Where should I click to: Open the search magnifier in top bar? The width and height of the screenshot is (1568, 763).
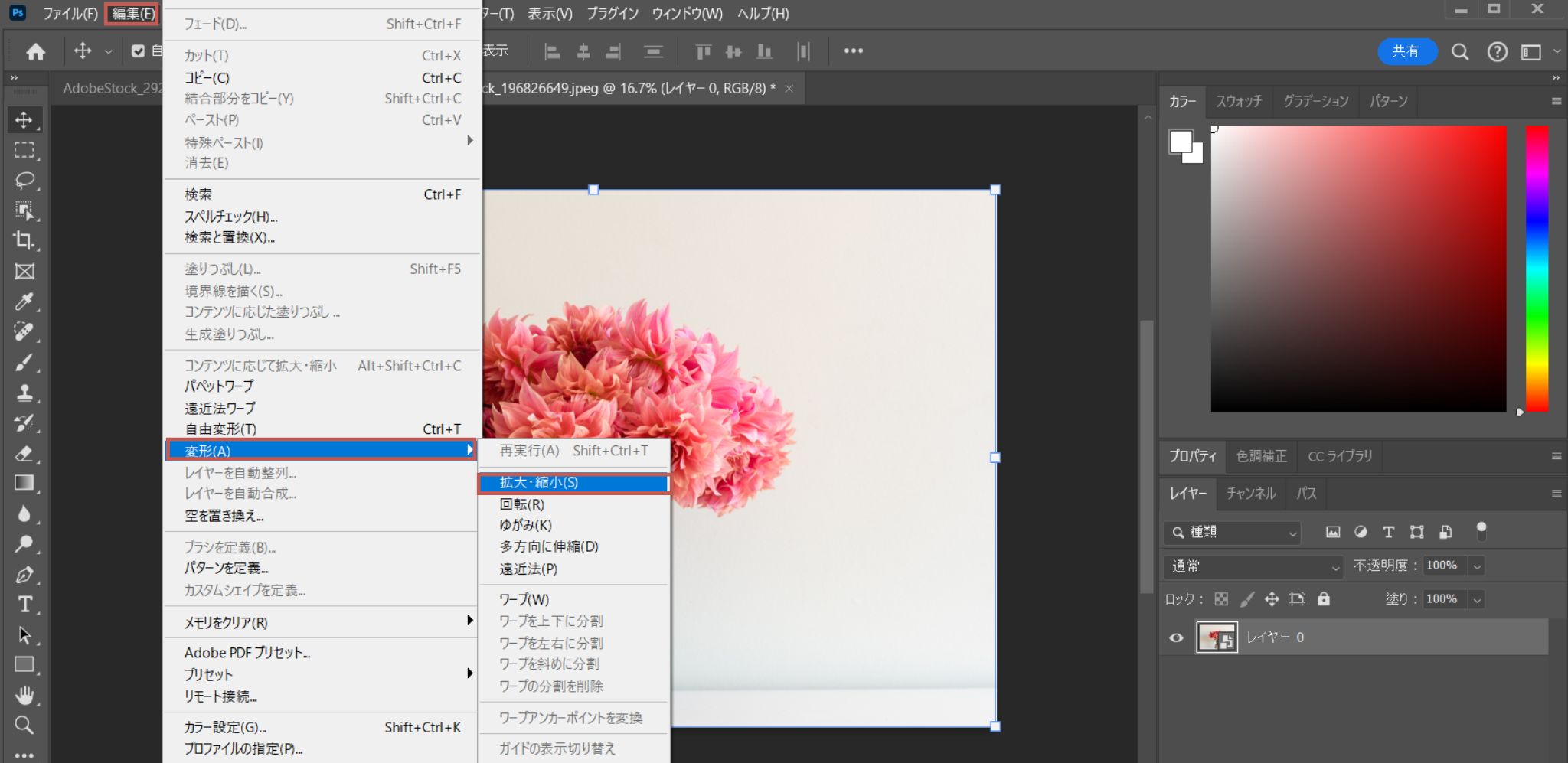click(1460, 51)
